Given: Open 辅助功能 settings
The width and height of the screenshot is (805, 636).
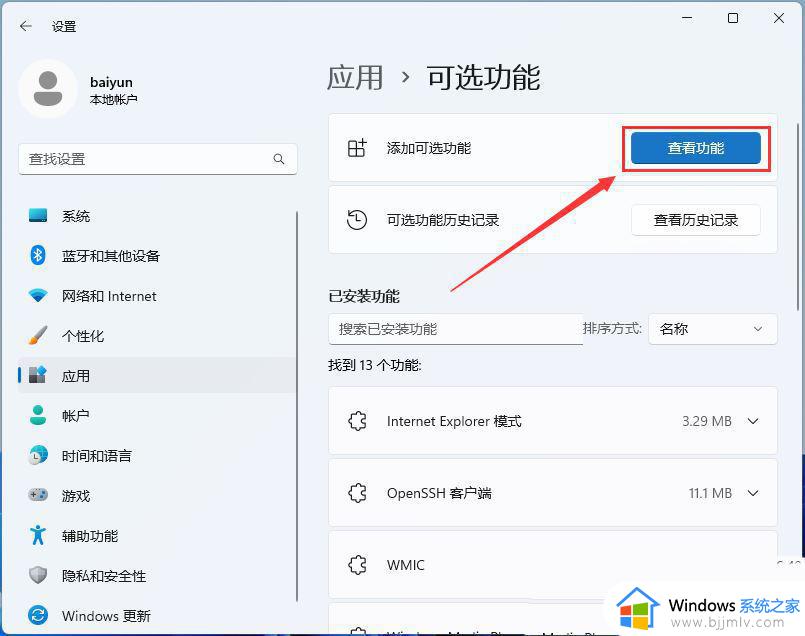Looking at the screenshot, I should [x=157, y=535].
